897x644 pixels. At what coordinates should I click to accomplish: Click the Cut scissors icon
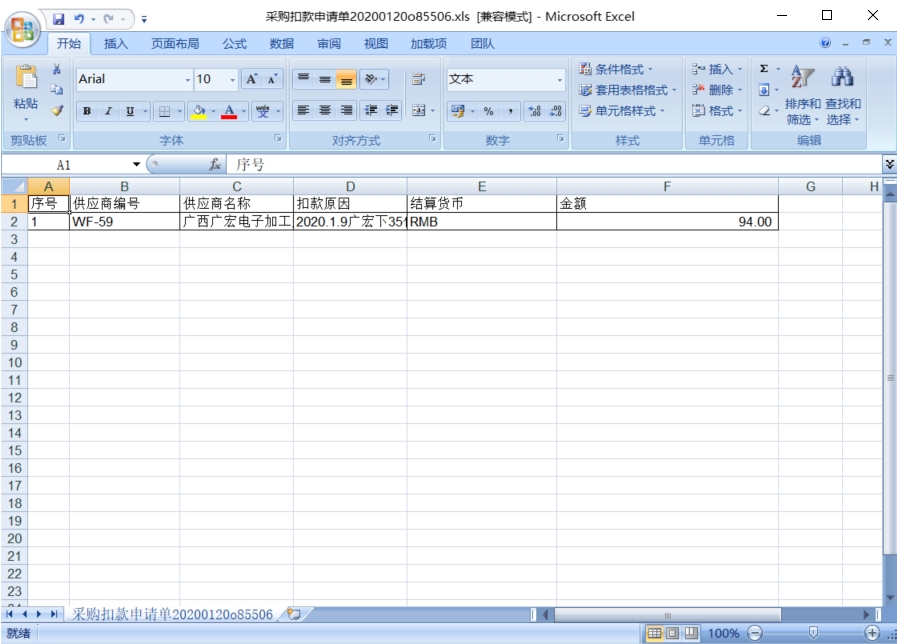click(x=57, y=70)
